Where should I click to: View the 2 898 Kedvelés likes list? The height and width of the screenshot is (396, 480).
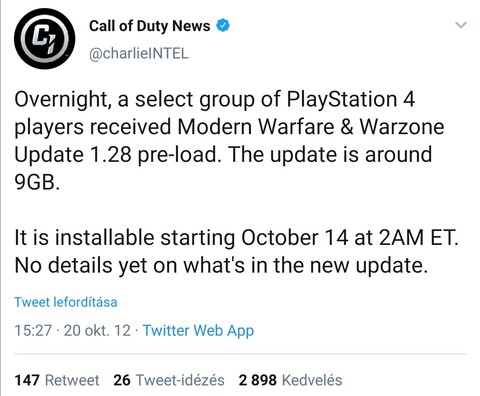tap(290, 380)
